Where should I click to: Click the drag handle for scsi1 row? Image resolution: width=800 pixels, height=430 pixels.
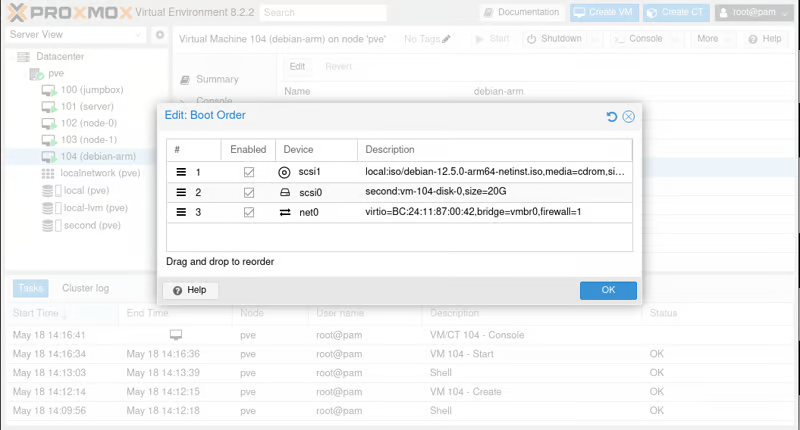[x=182, y=172]
